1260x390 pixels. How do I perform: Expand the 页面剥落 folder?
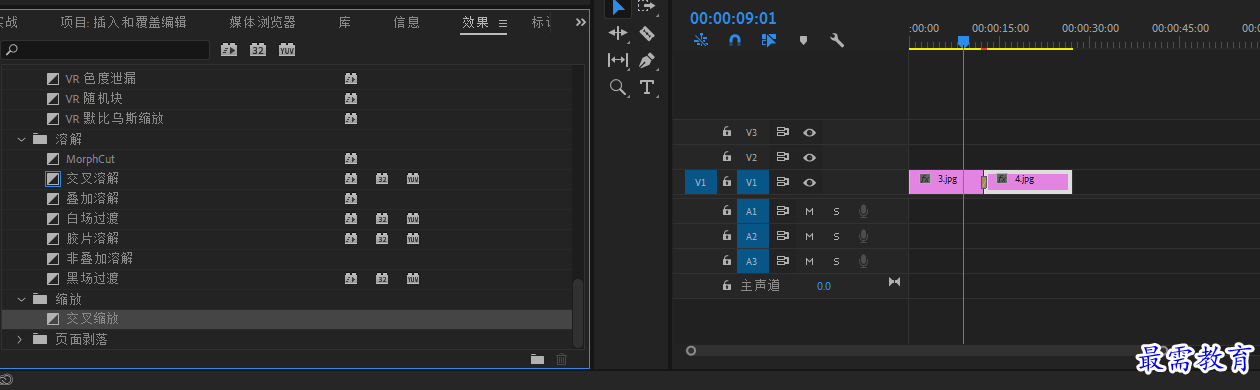coord(20,339)
